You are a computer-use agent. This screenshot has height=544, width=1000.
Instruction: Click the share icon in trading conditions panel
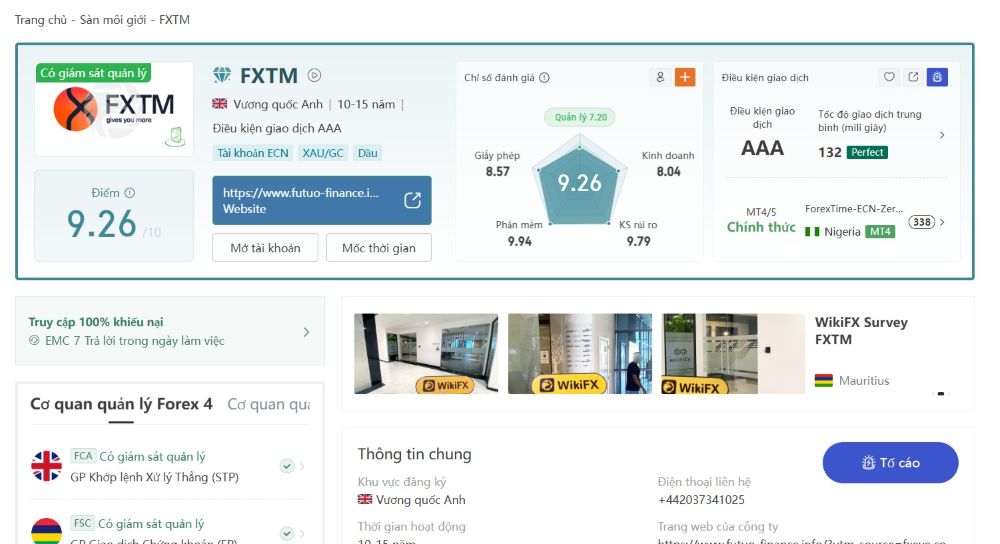pos(913,77)
